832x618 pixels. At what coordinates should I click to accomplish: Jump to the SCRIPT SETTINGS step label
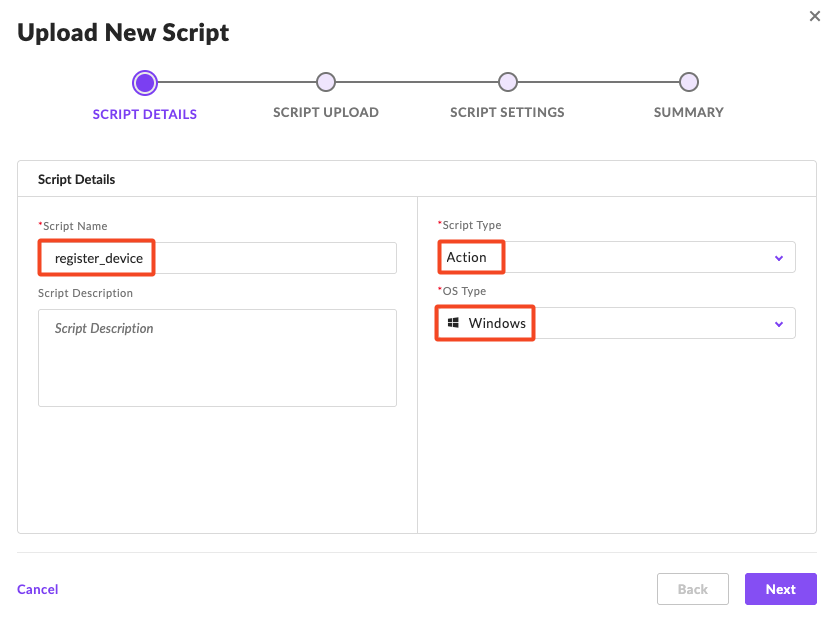coord(507,112)
